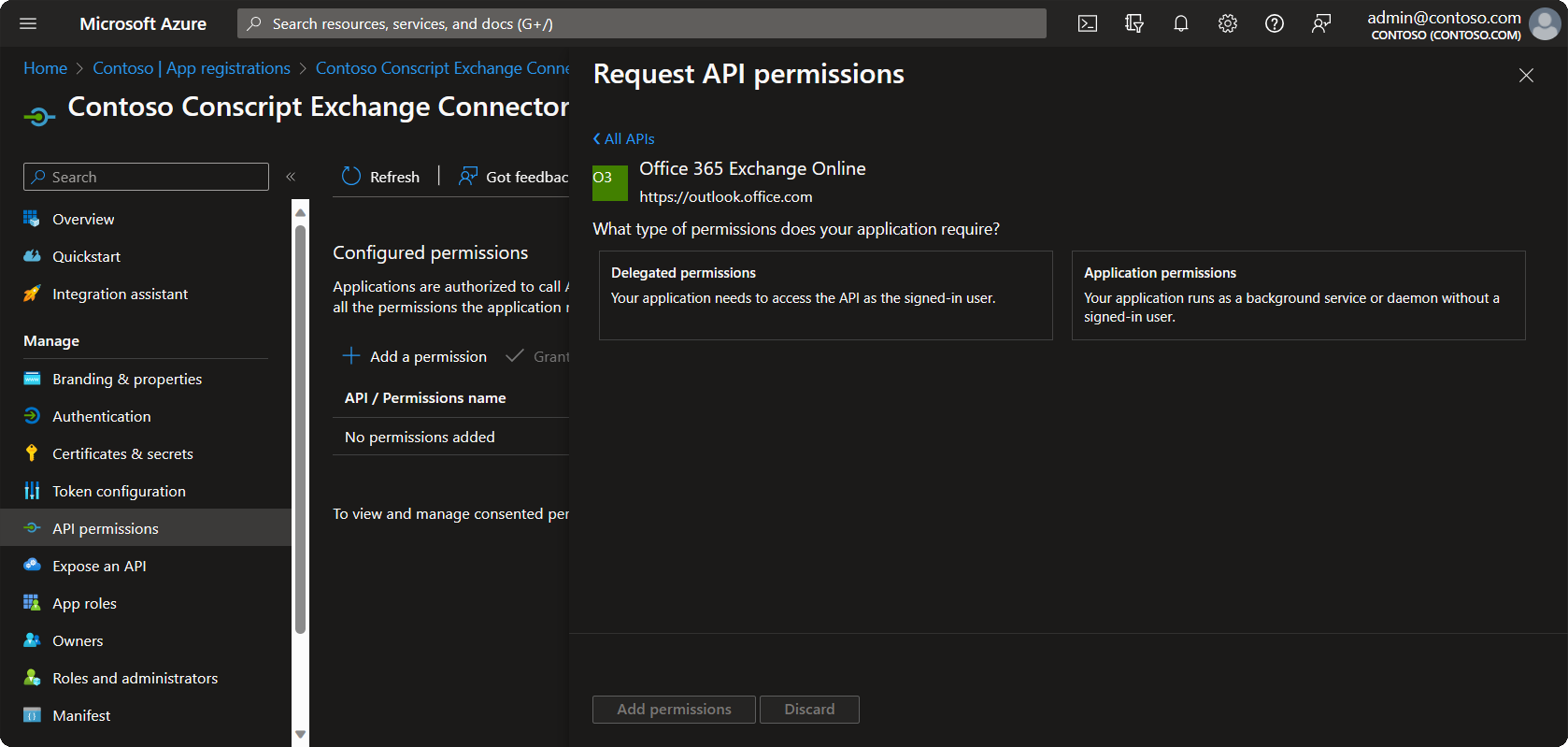Open Directories and subscriptions filter icon

pyautogui.click(x=1134, y=23)
